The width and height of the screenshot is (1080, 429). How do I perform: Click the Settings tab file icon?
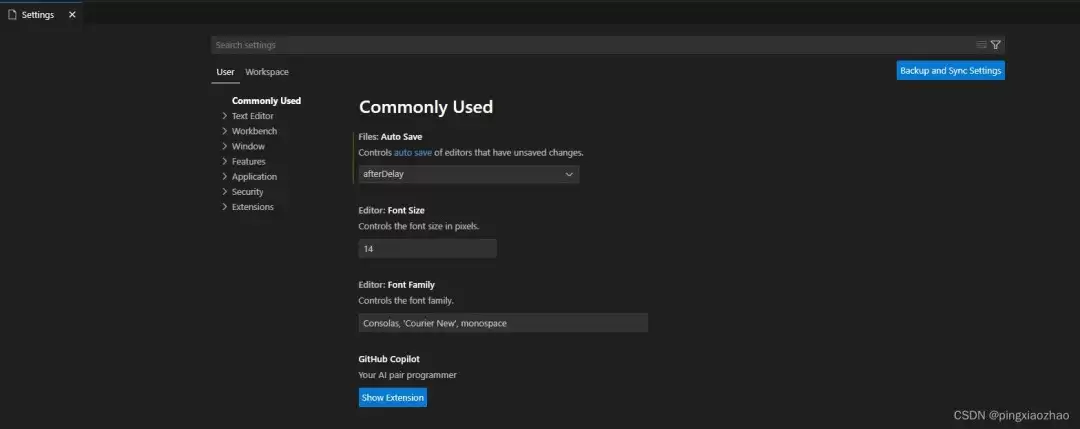coord(12,15)
